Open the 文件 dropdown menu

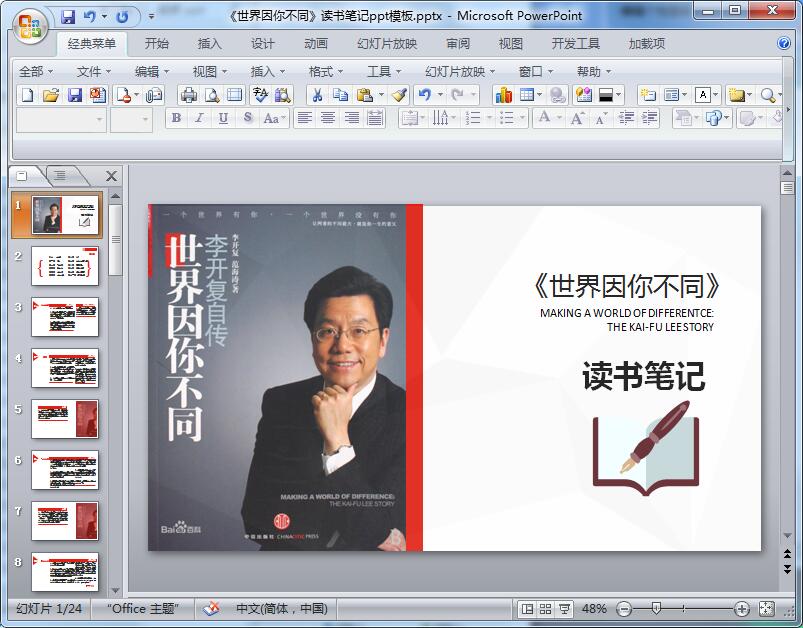pos(94,72)
